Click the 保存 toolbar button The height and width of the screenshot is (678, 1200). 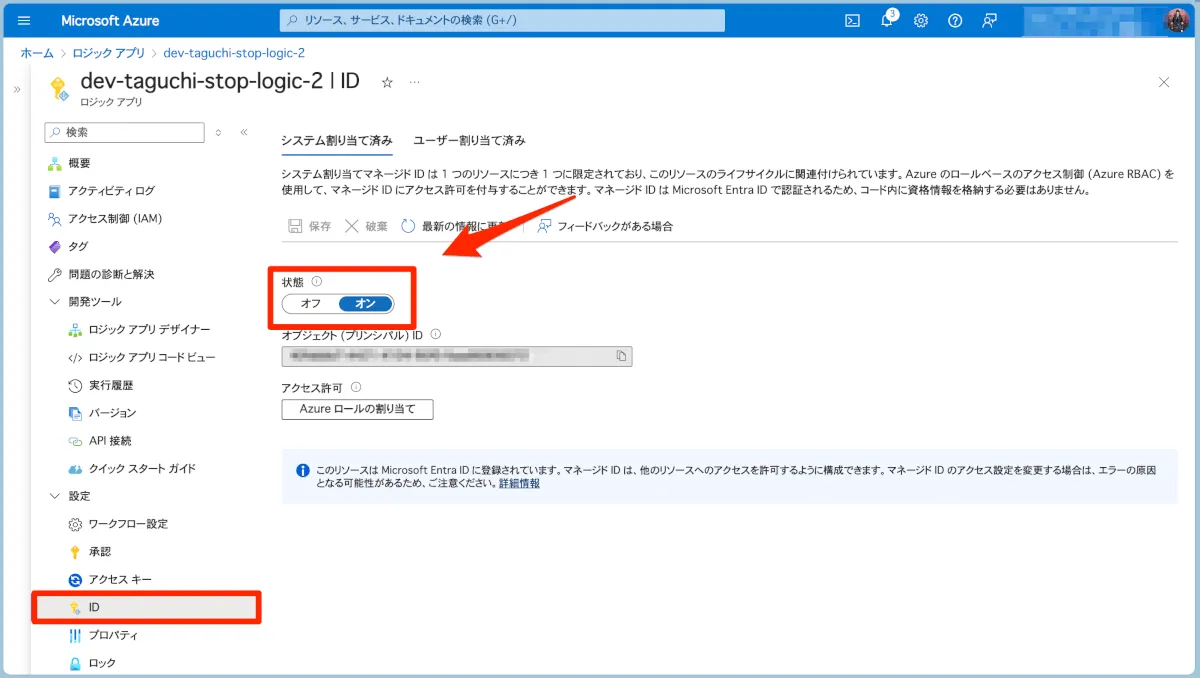pyautogui.click(x=309, y=226)
